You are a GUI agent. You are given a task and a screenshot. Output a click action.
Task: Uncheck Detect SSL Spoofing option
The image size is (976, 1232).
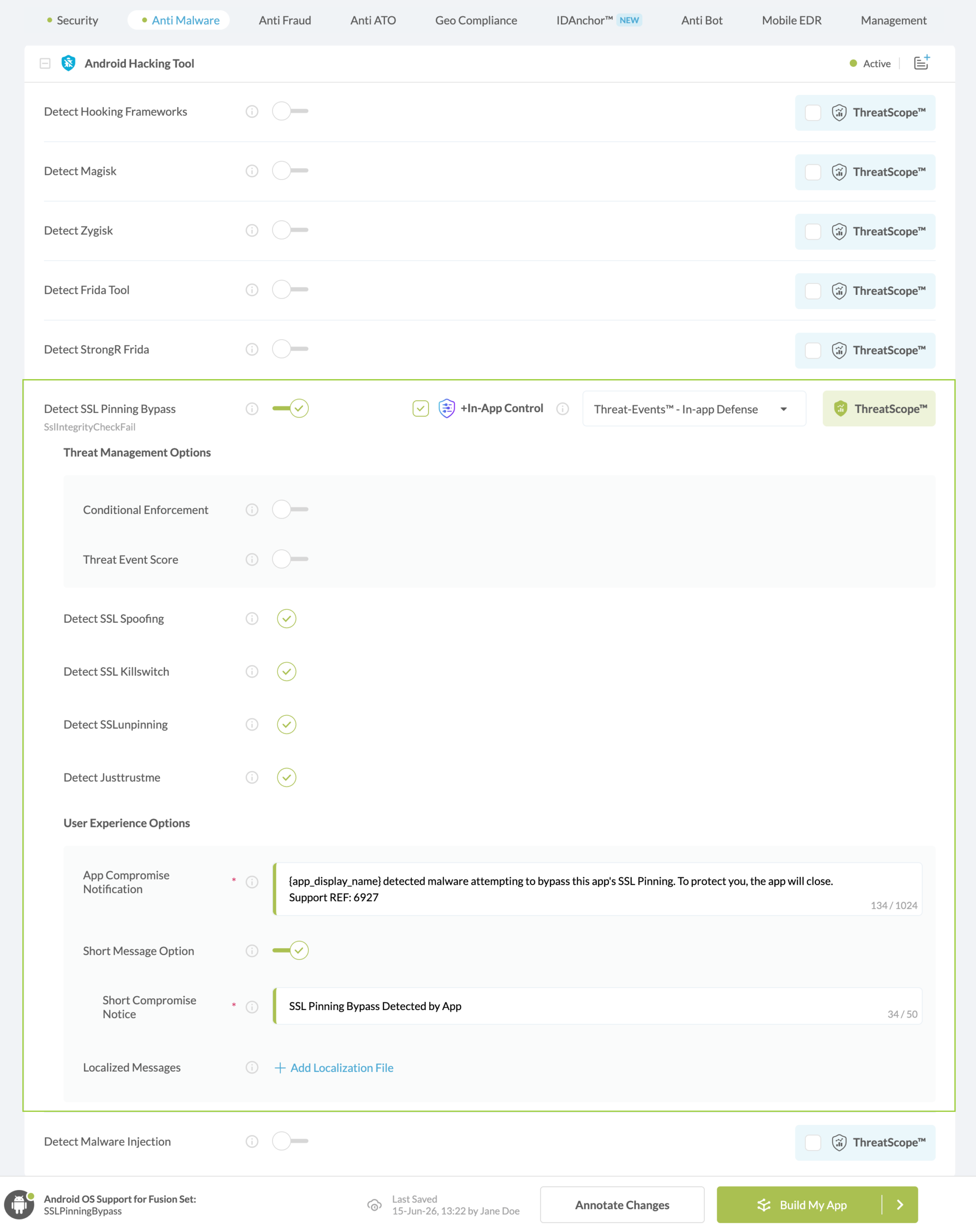click(287, 618)
